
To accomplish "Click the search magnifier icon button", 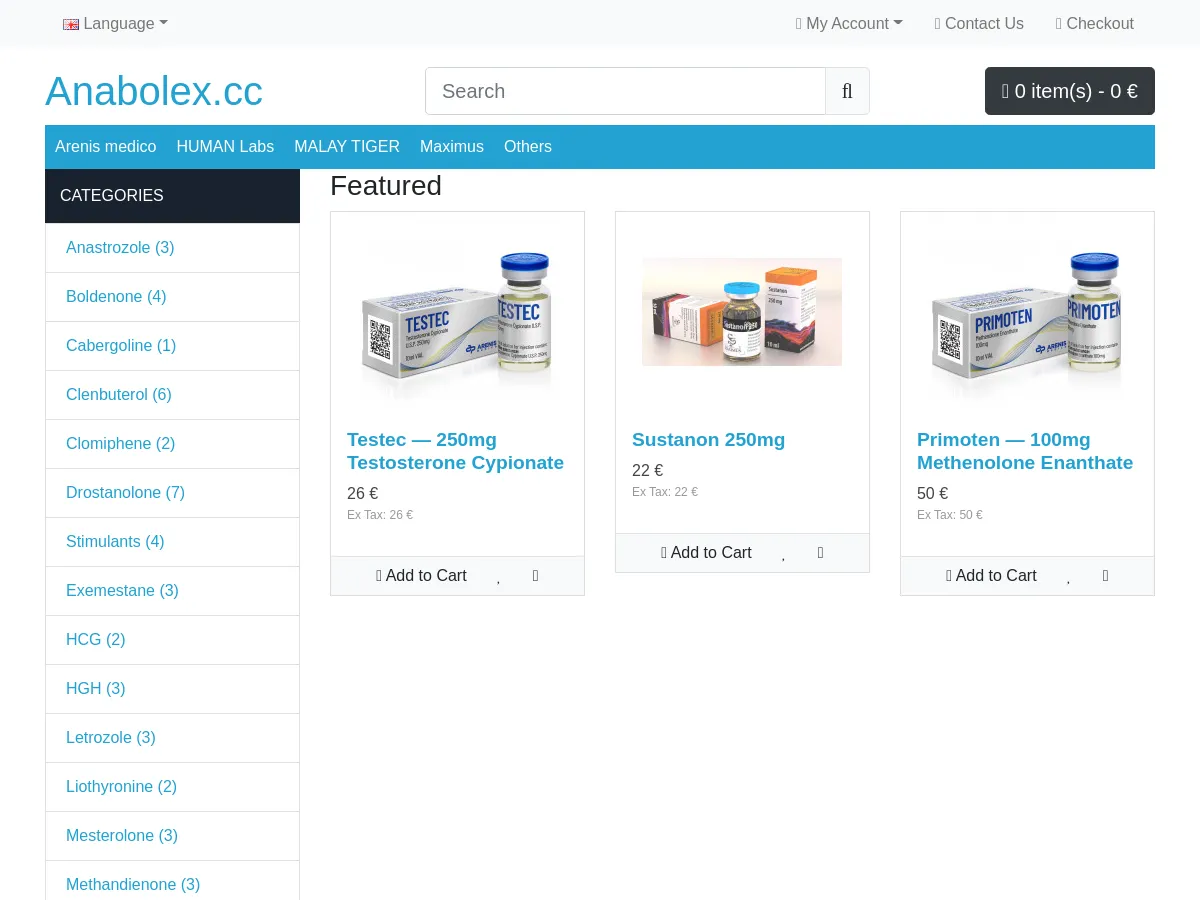I will pos(847,91).
